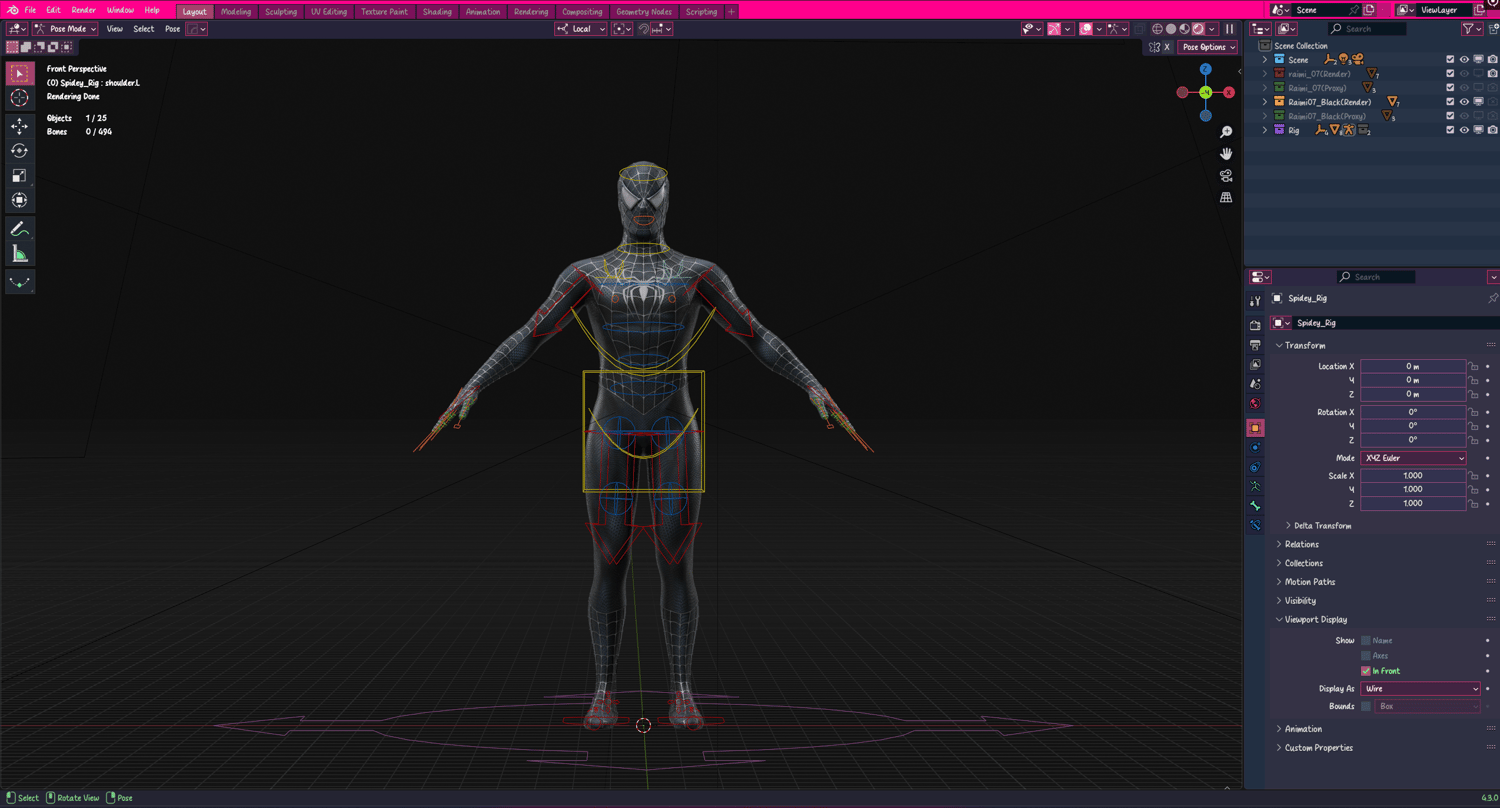Select the Scale tool icon

[19, 175]
